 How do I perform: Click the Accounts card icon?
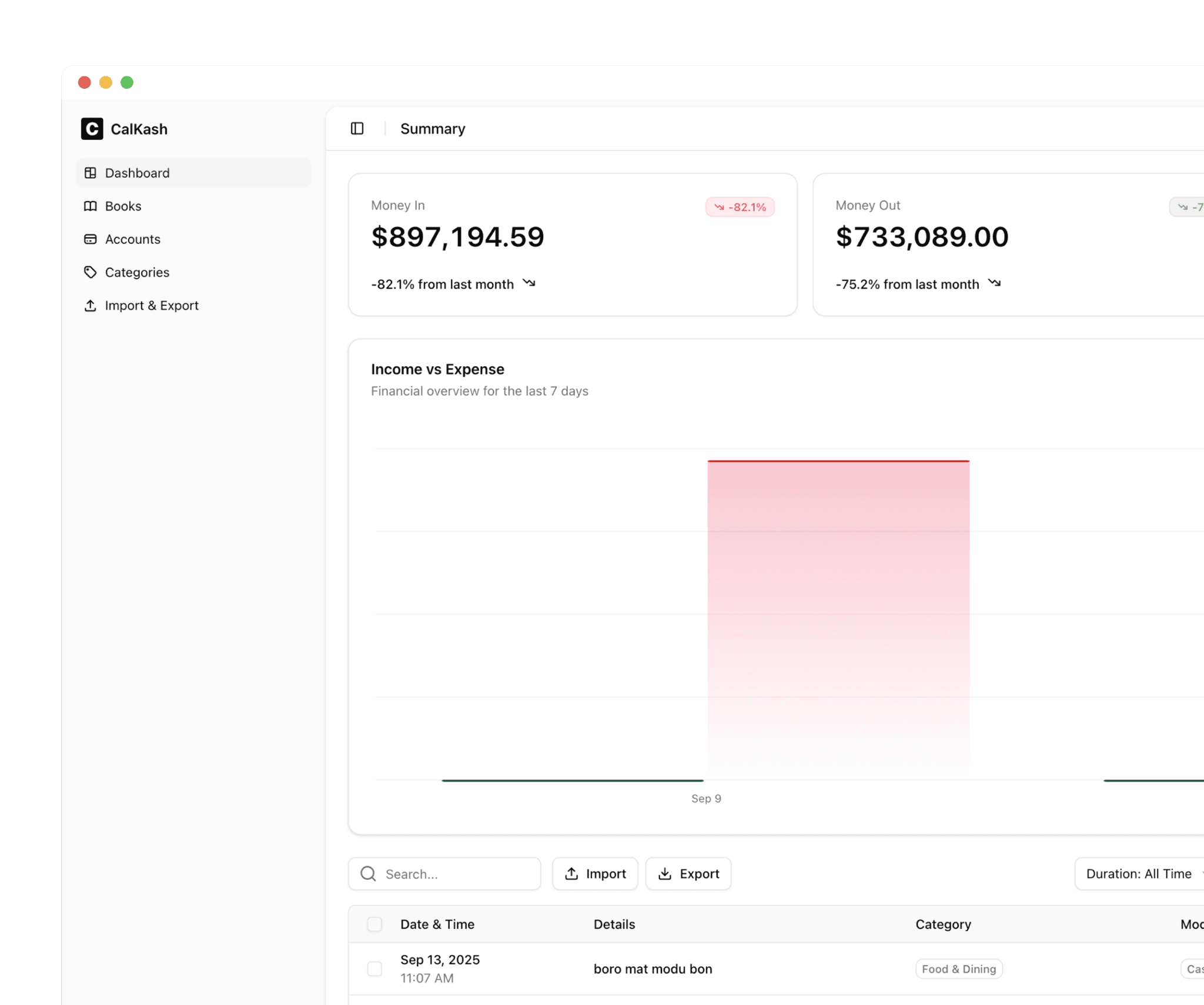tap(91, 239)
